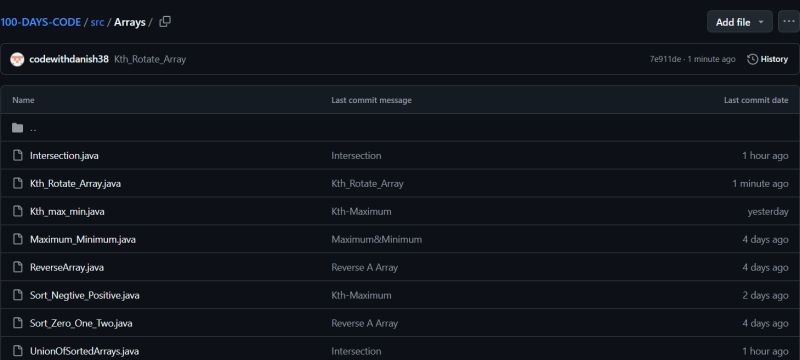Navigate to the src folder breadcrumb
The image size is (800, 360).
pyautogui.click(x=97, y=22)
